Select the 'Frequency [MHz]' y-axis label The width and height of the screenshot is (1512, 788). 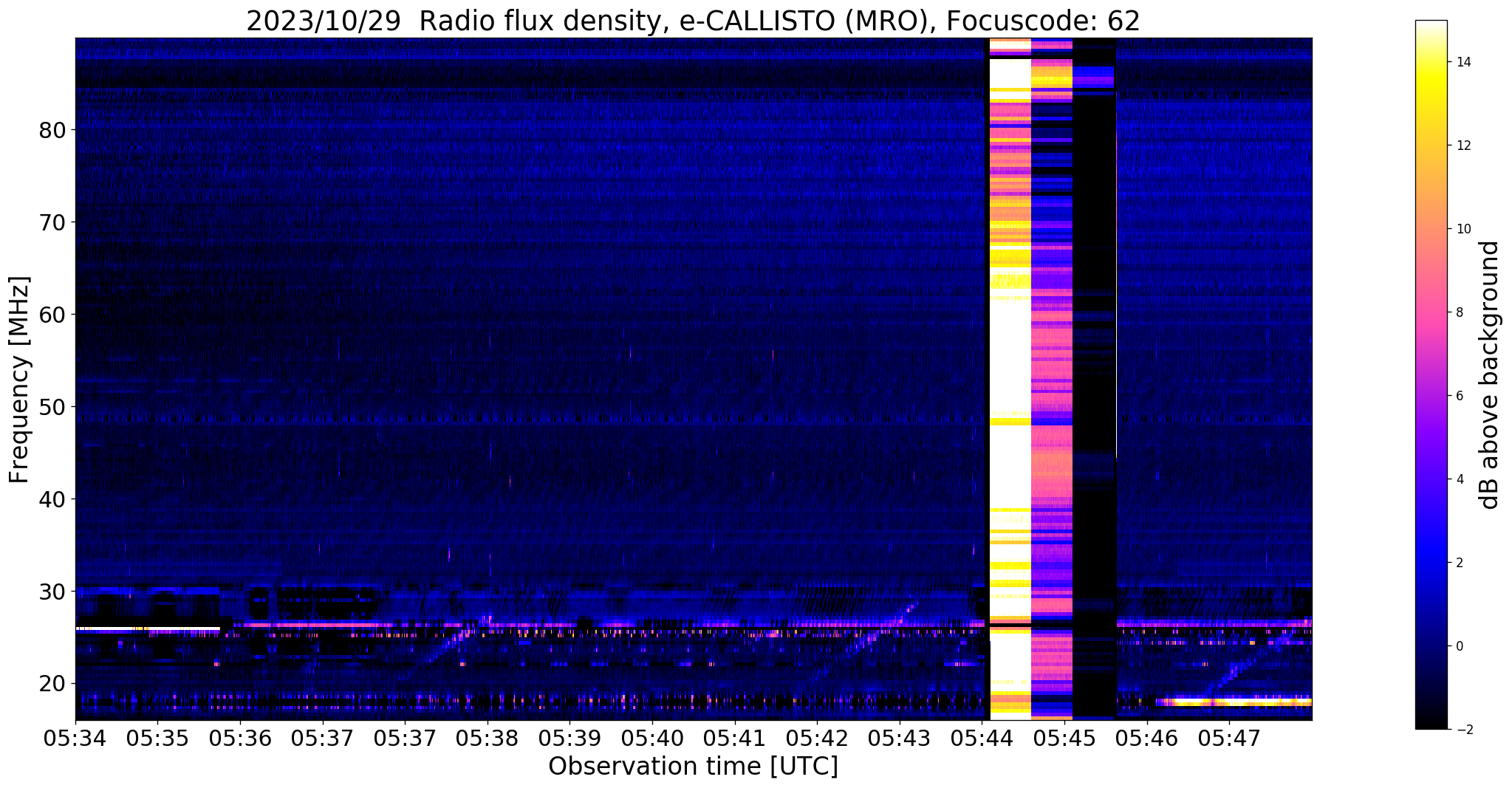[19, 380]
